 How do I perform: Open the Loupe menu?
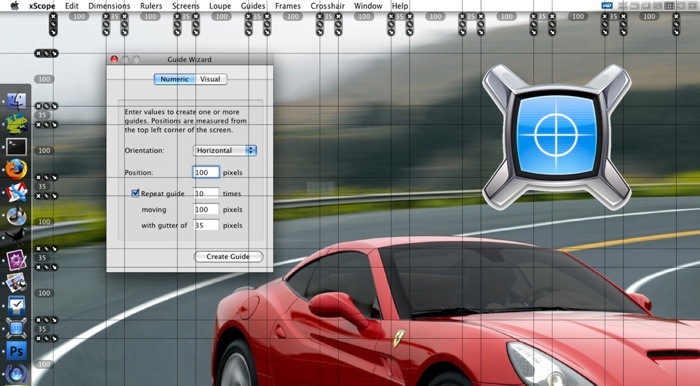click(x=220, y=6)
